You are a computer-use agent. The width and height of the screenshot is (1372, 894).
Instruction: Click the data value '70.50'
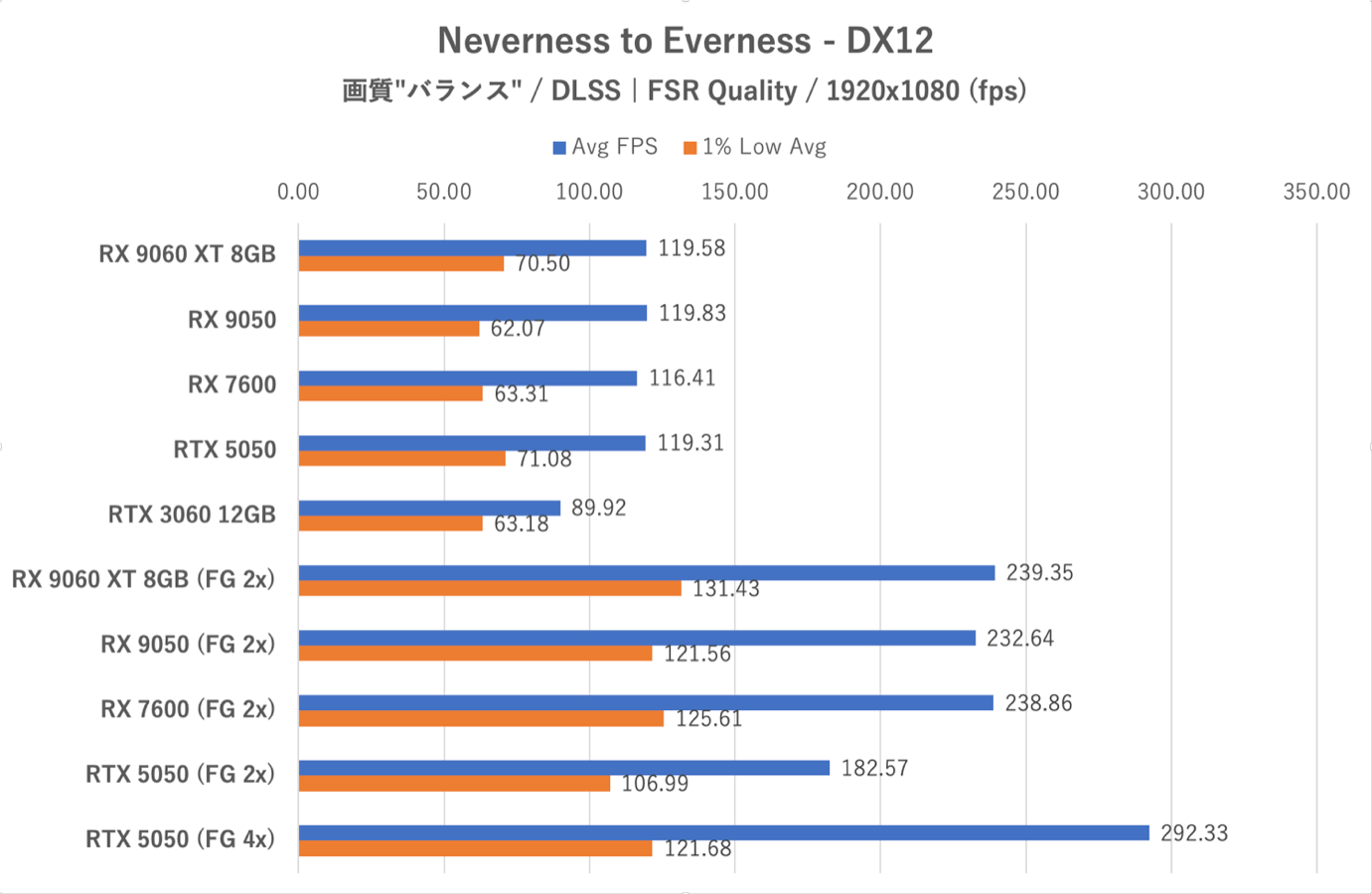pos(542,264)
